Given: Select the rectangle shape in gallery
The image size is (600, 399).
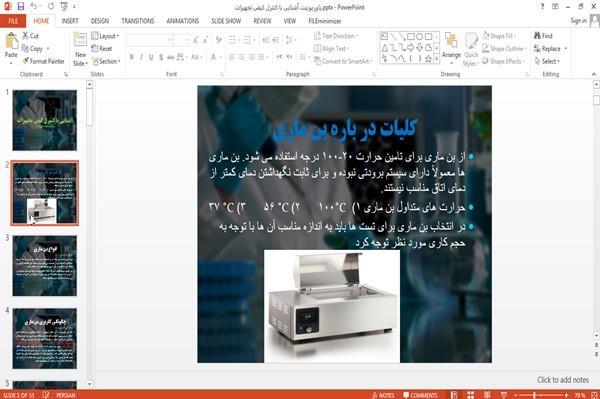Looking at the screenshot, I should pos(411,37).
